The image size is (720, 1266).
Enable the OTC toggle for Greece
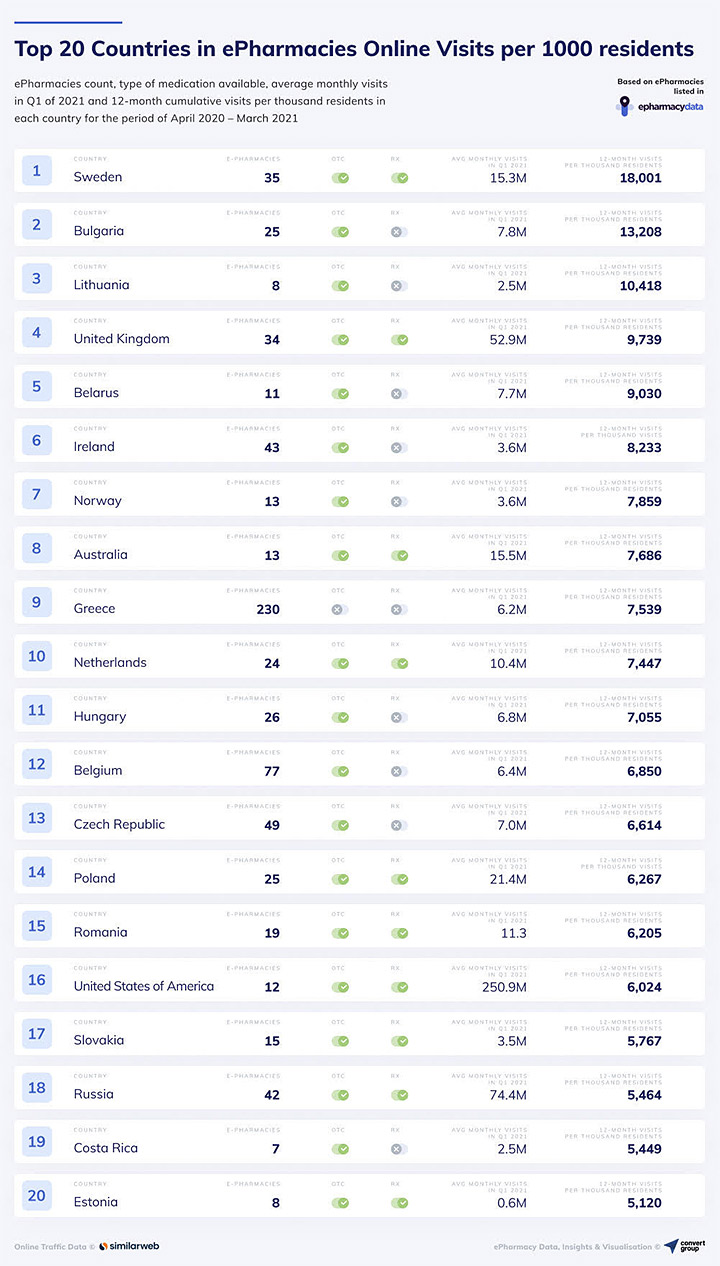(x=340, y=610)
